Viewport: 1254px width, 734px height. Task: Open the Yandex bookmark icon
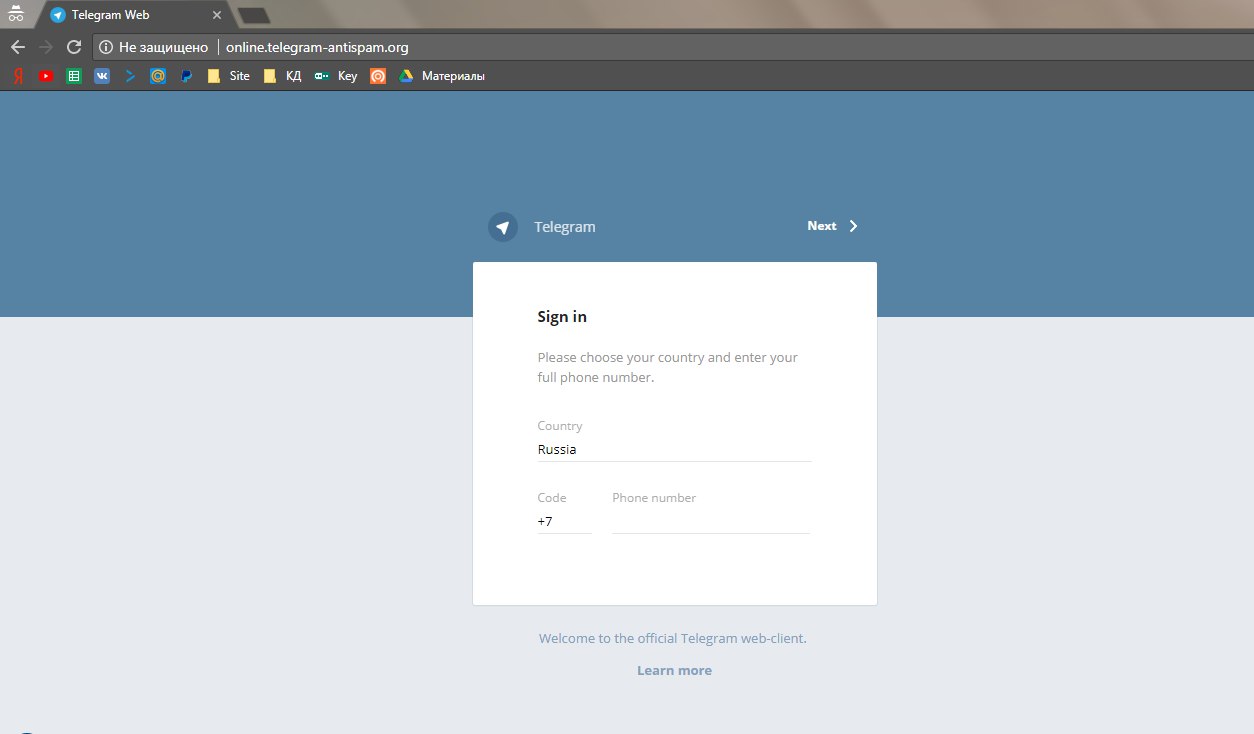18,76
